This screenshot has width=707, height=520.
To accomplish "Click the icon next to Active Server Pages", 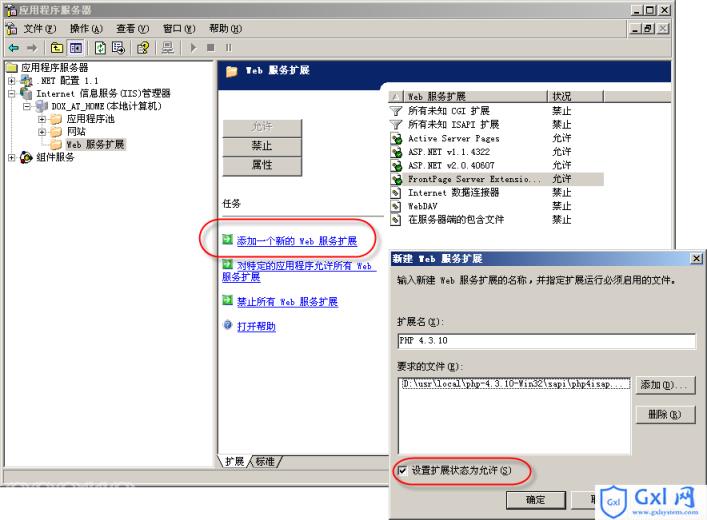I will [x=396, y=138].
